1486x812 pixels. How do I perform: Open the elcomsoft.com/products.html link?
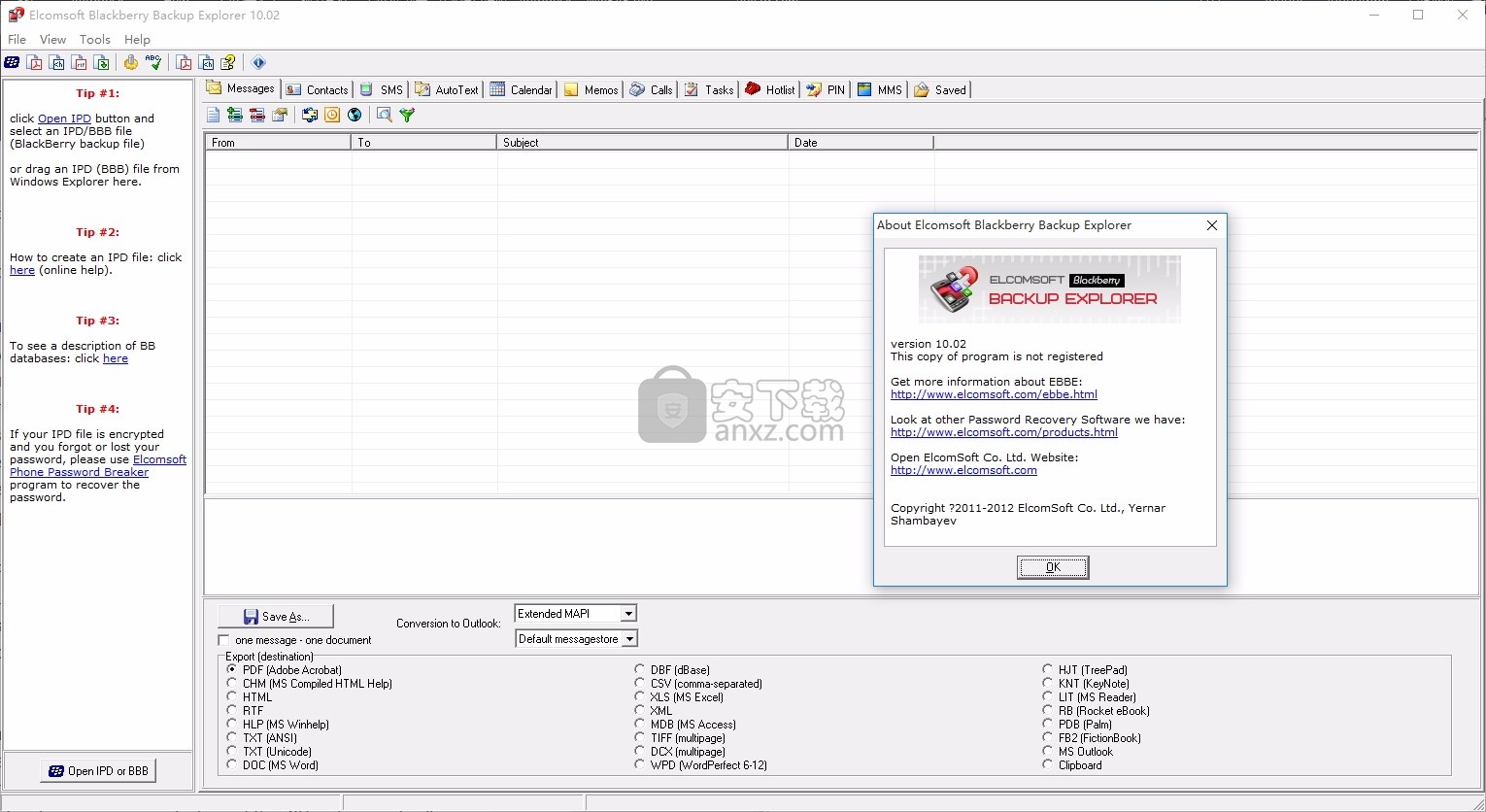click(1004, 432)
